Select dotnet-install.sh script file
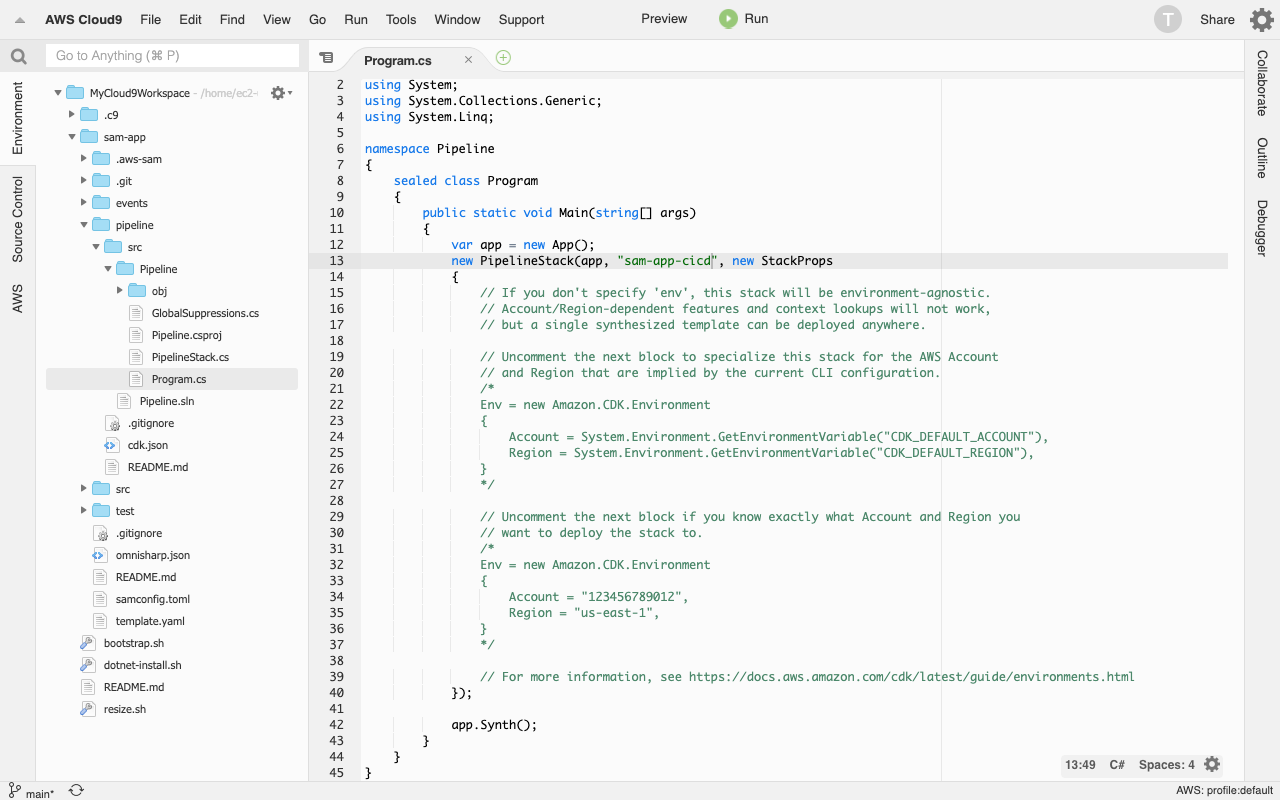This screenshot has width=1280, height=800. (142, 665)
